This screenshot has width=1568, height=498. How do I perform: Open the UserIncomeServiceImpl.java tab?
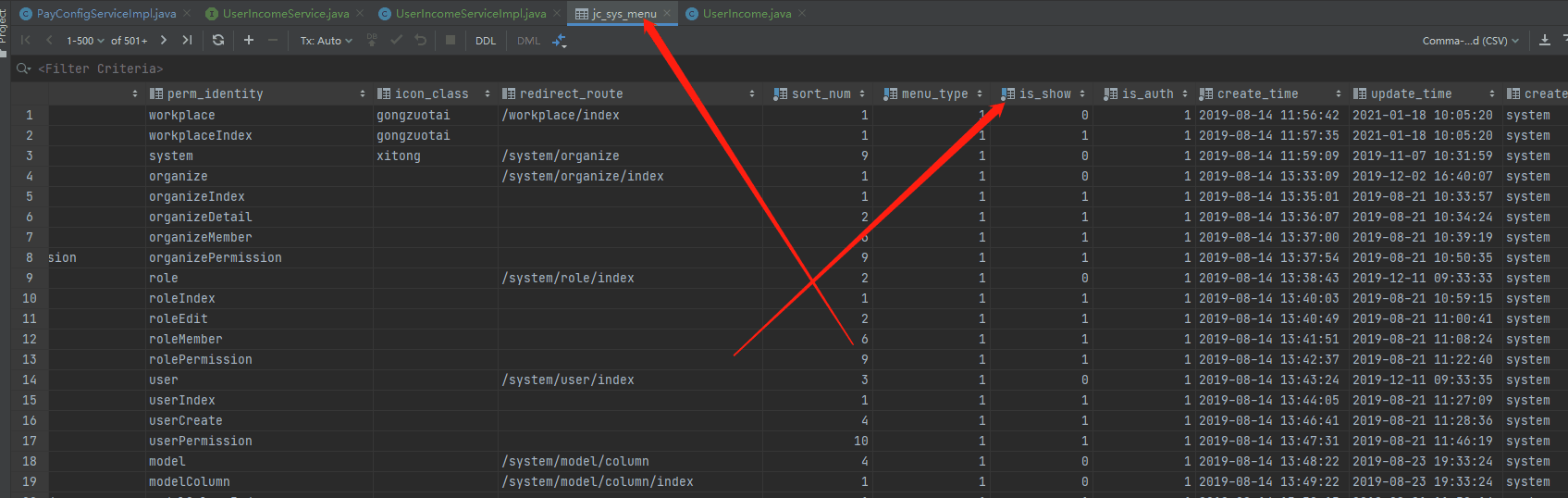[470, 14]
